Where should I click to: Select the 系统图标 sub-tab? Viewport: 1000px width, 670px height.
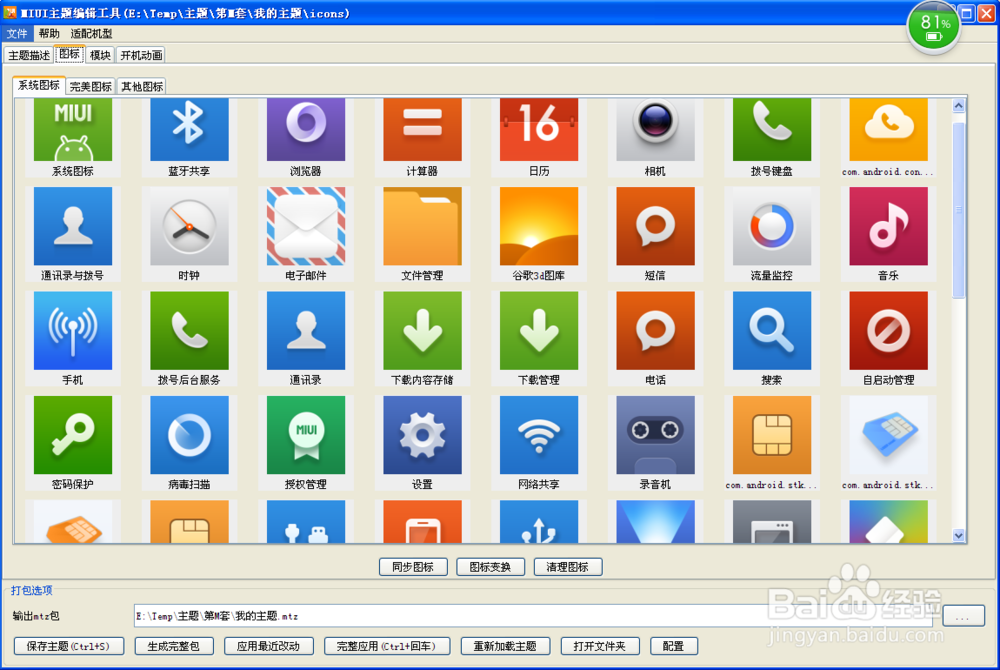coord(39,85)
